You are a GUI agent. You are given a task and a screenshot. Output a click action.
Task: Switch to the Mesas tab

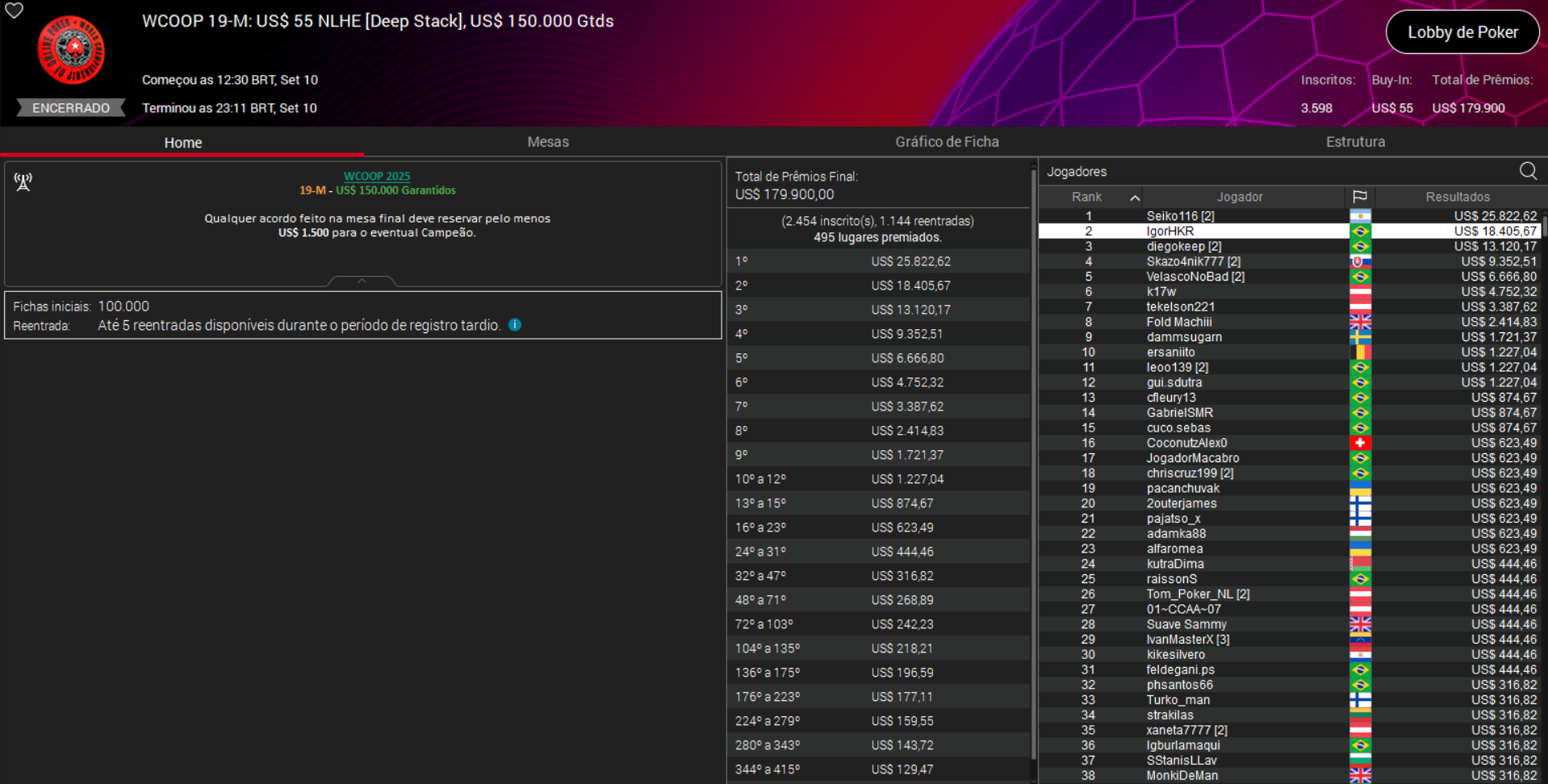coord(547,142)
